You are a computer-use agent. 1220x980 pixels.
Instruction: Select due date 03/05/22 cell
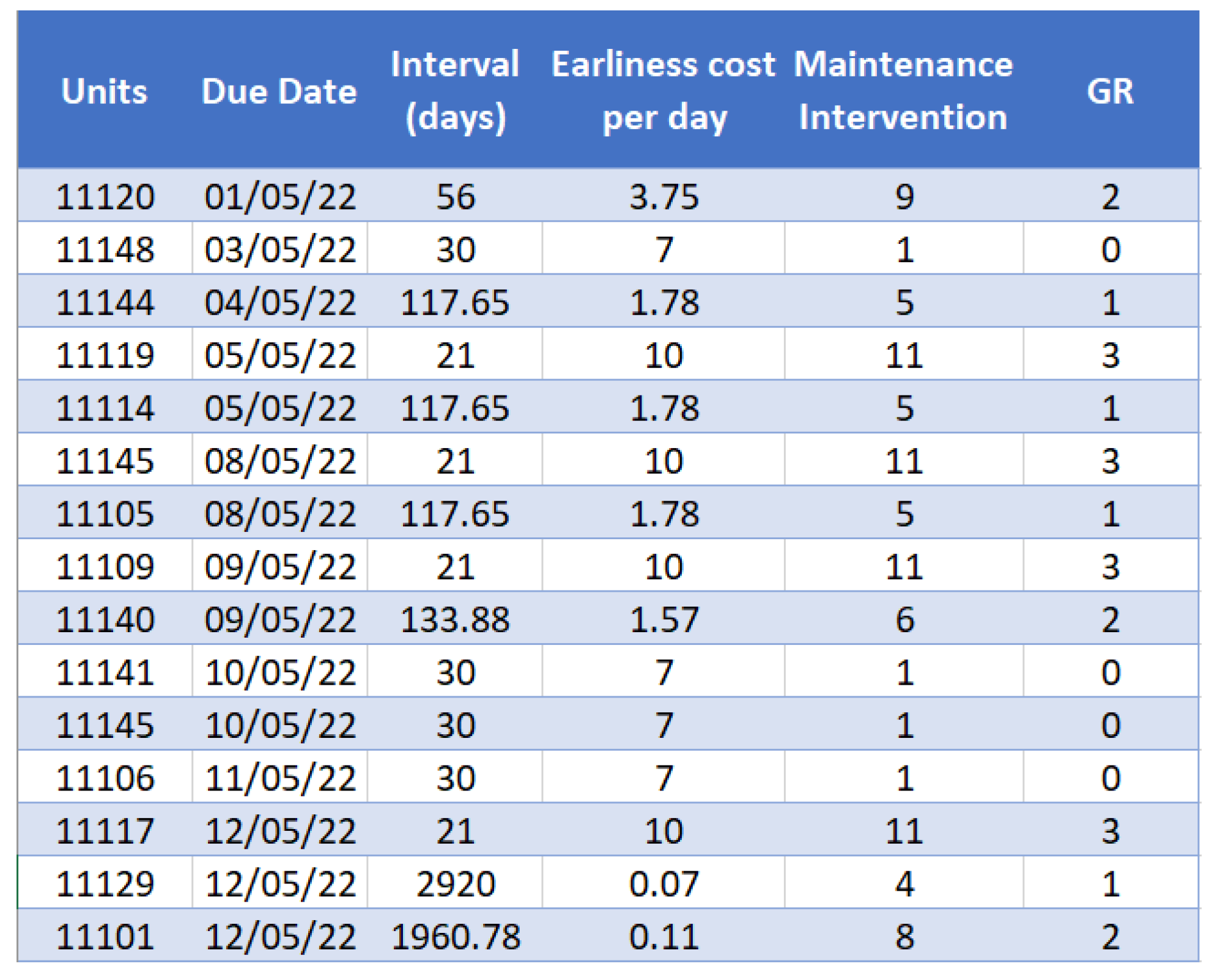pos(280,249)
